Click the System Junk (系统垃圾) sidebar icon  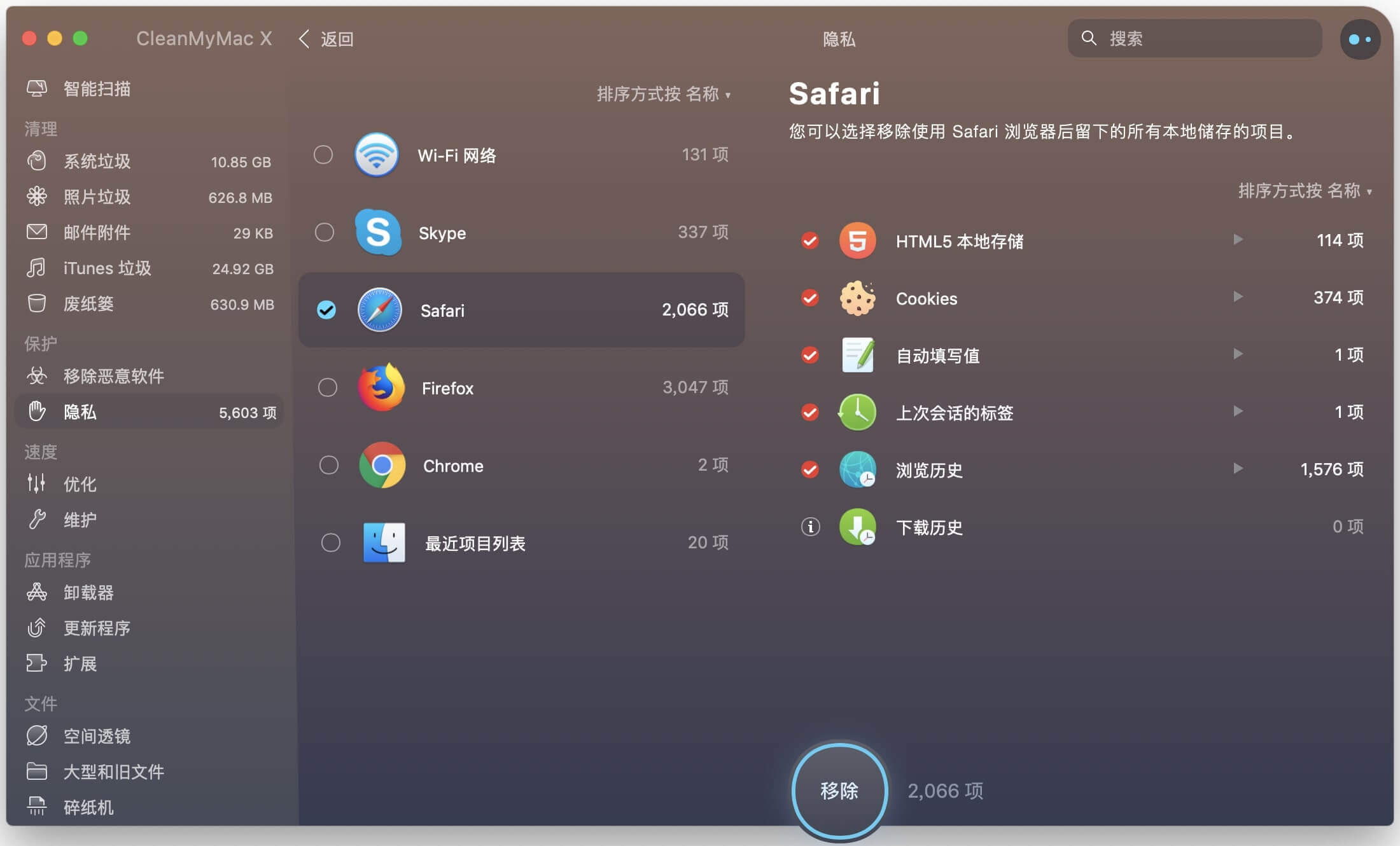click(37, 161)
